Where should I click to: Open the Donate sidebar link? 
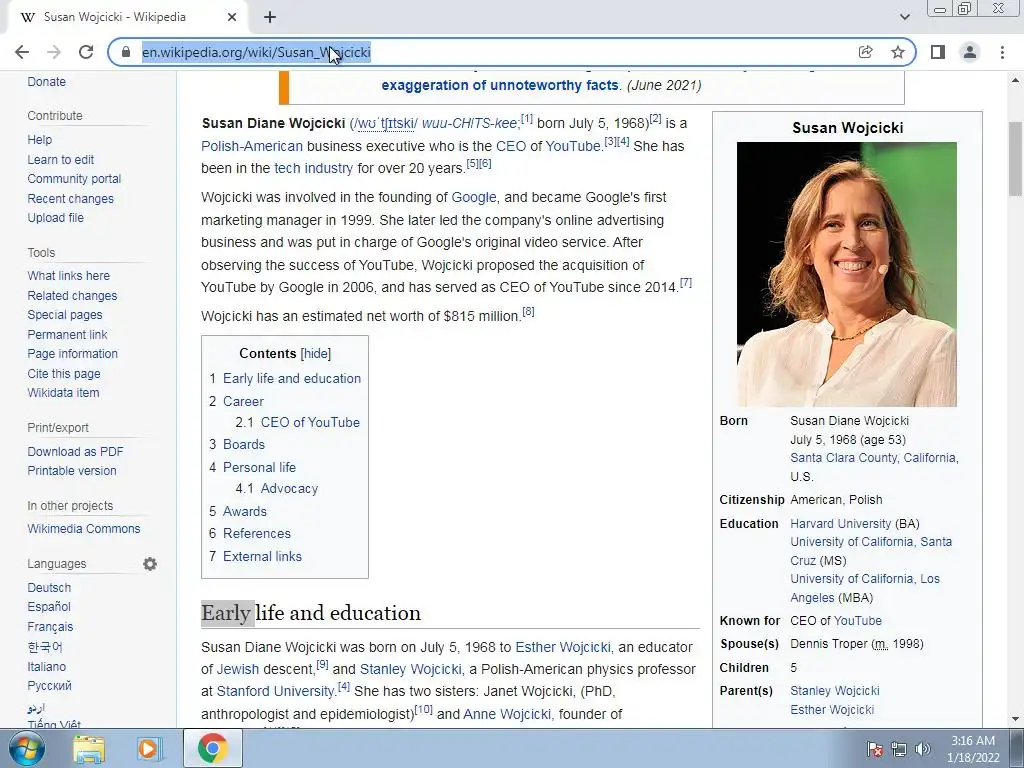click(x=46, y=82)
